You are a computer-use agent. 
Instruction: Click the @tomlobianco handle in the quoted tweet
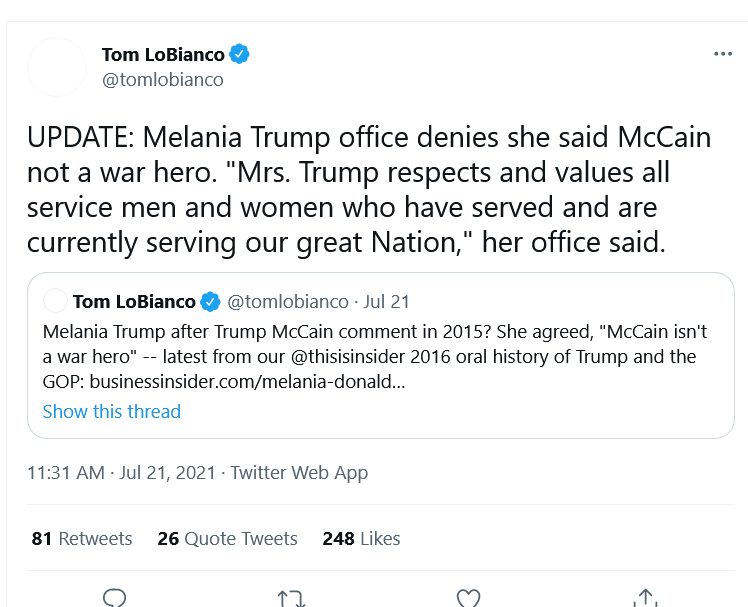[x=288, y=302]
